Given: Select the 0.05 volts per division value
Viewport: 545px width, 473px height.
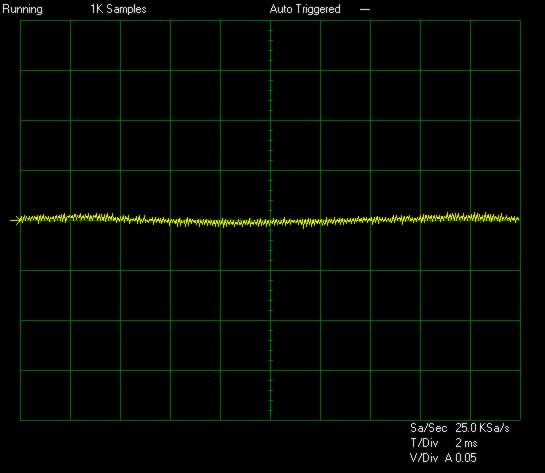Looking at the screenshot, I should (x=466, y=458).
